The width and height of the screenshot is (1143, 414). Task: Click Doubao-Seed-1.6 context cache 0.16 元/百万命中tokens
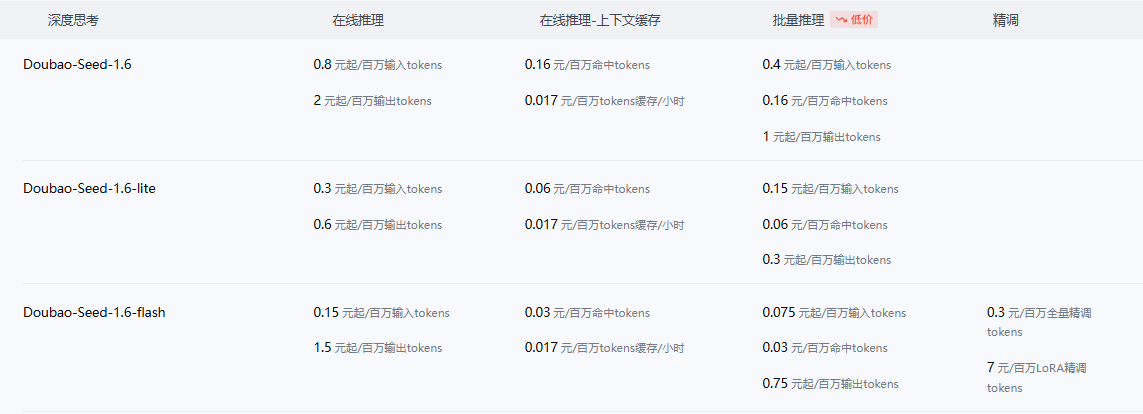click(587, 65)
